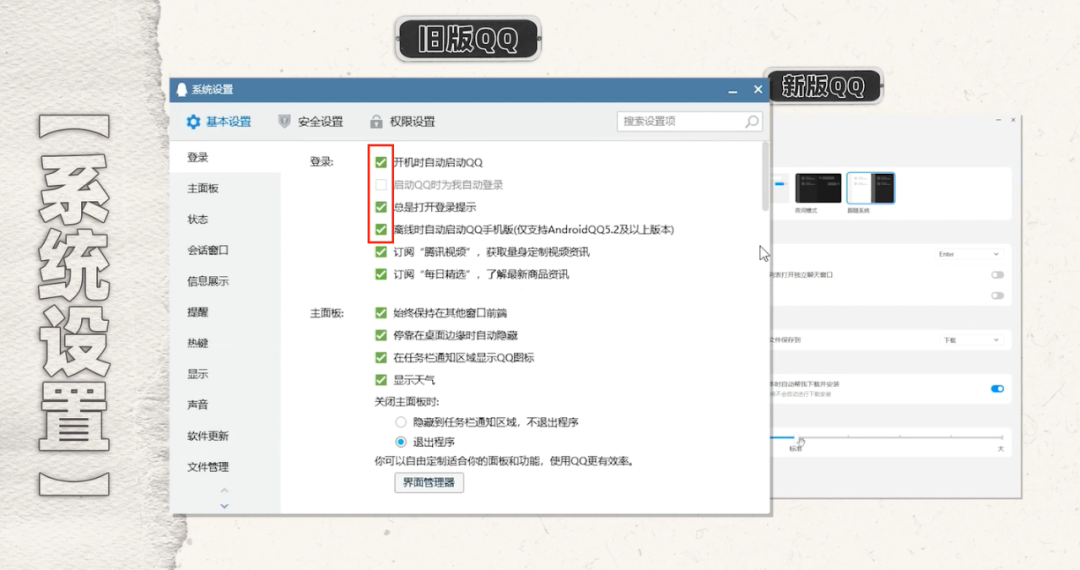Click the 大 label at the slider's end
The width and height of the screenshot is (1080, 570).
1001,449
